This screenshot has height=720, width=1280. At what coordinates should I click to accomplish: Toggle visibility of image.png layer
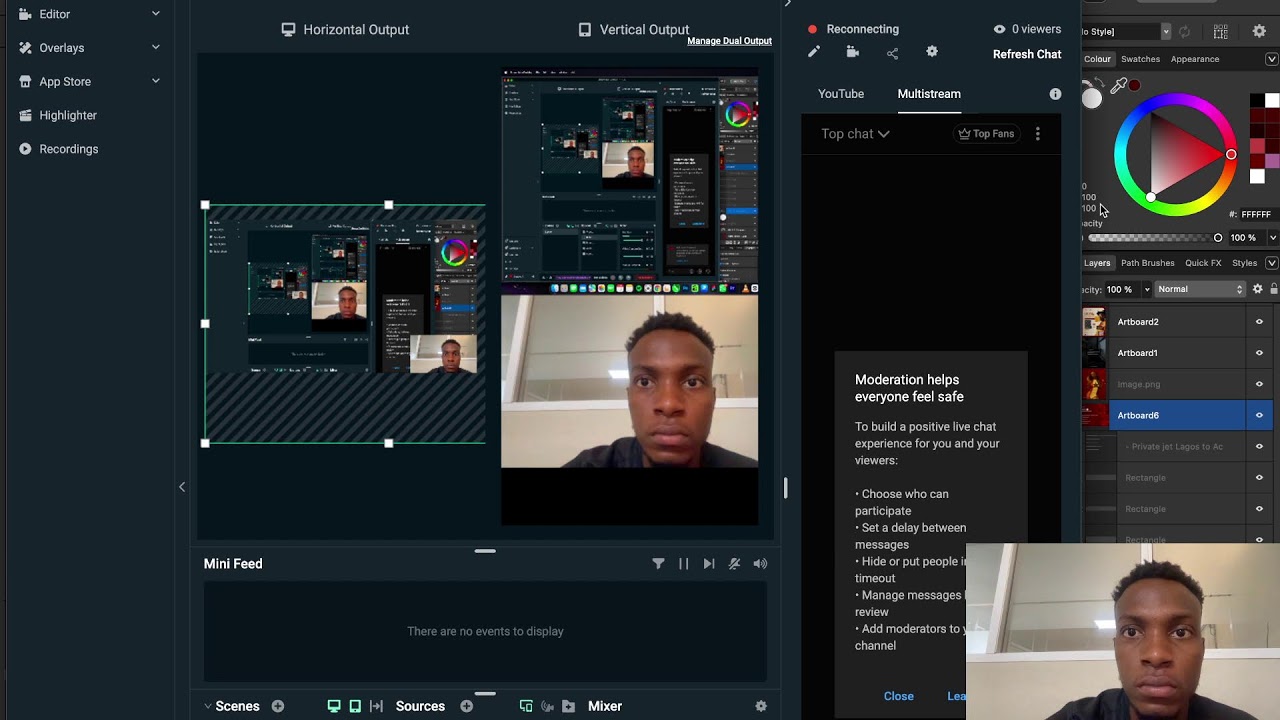pyautogui.click(x=1259, y=384)
